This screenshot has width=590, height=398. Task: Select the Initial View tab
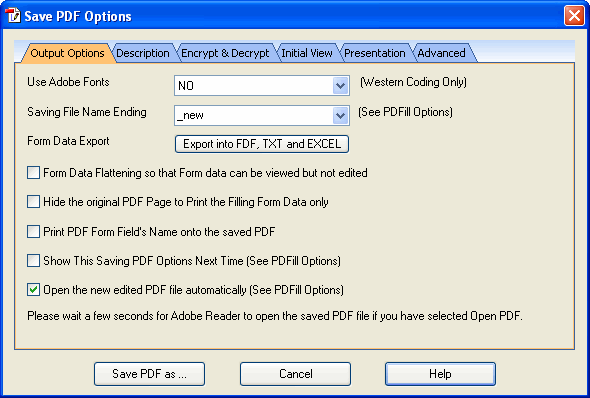(x=307, y=53)
